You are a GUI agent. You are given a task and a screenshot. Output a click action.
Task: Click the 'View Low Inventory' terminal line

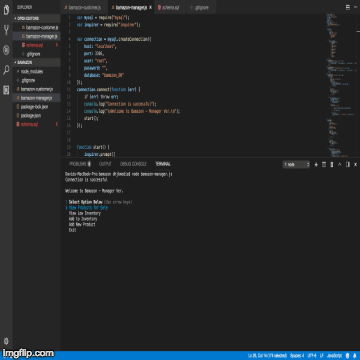pyautogui.click(x=85, y=213)
